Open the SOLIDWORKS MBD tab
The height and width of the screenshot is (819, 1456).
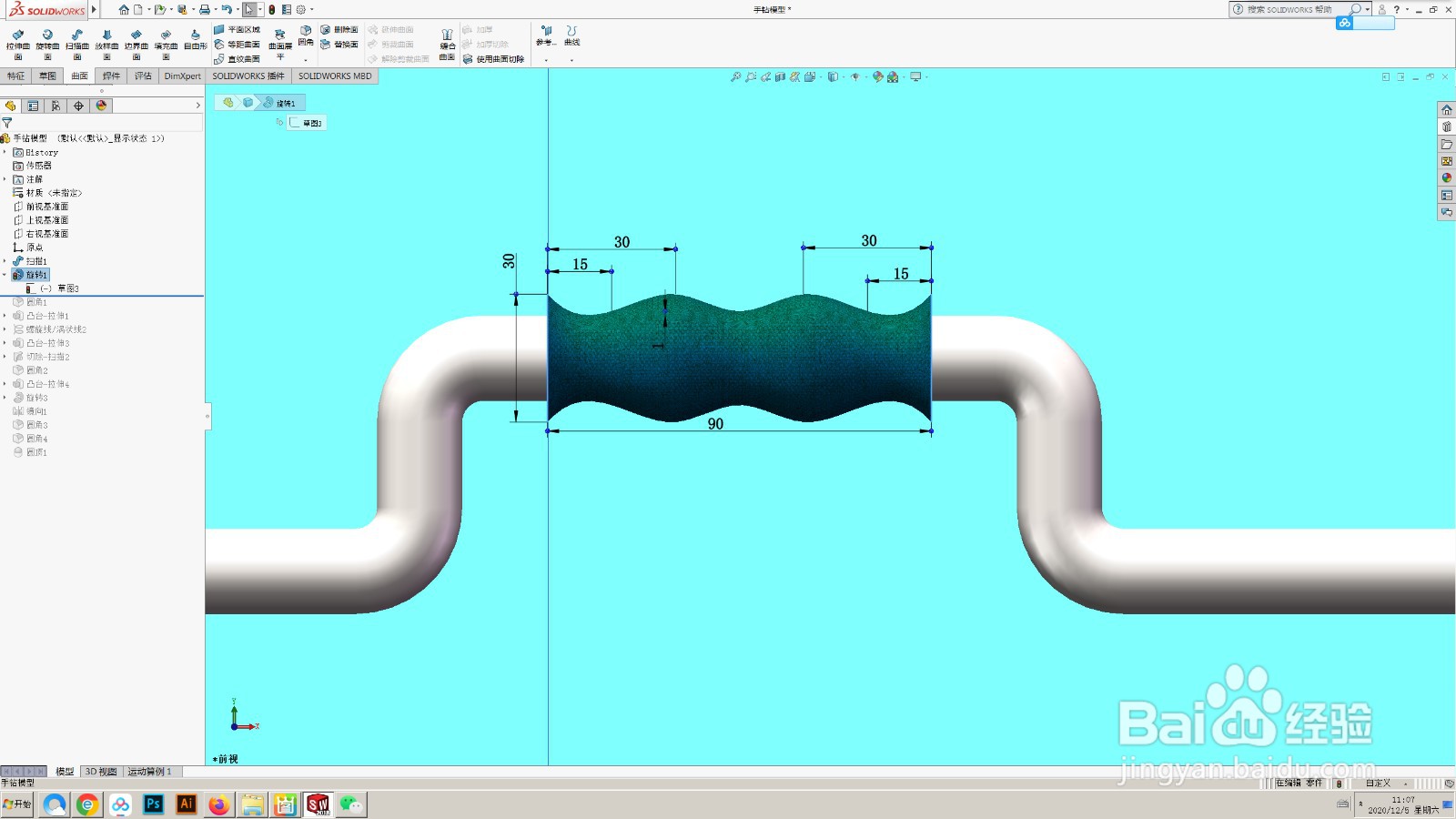pos(335,76)
